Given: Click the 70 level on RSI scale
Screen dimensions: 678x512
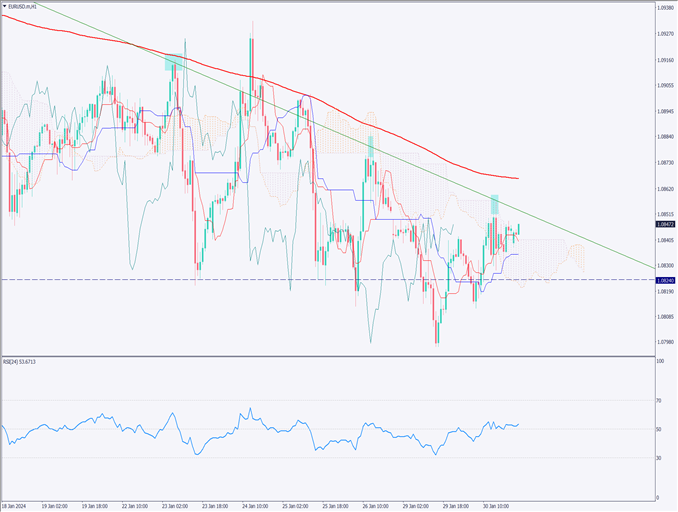Looking at the screenshot, I should pyautogui.click(x=659, y=401).
